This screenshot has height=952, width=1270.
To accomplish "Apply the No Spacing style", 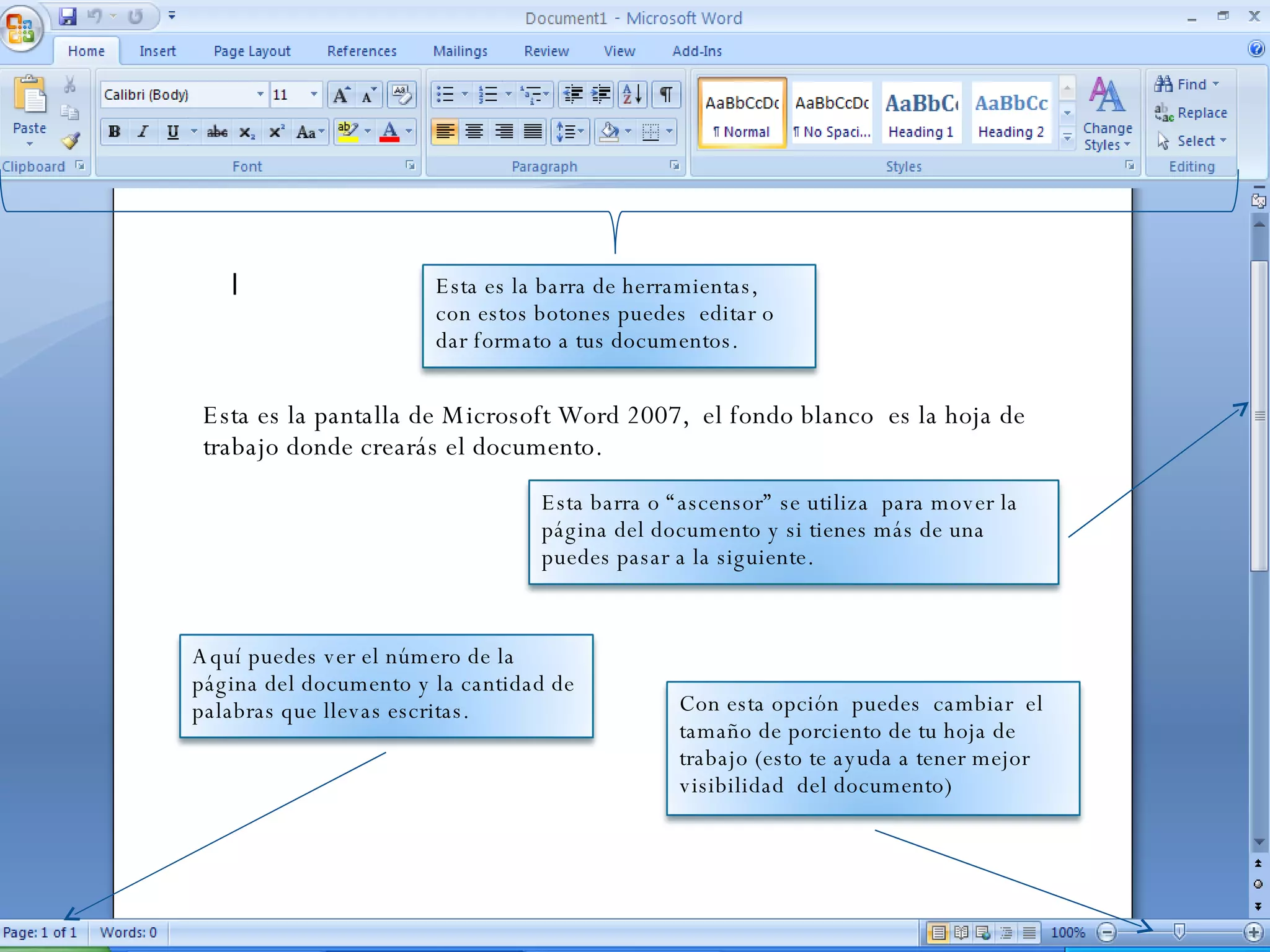I will point(832,113).
